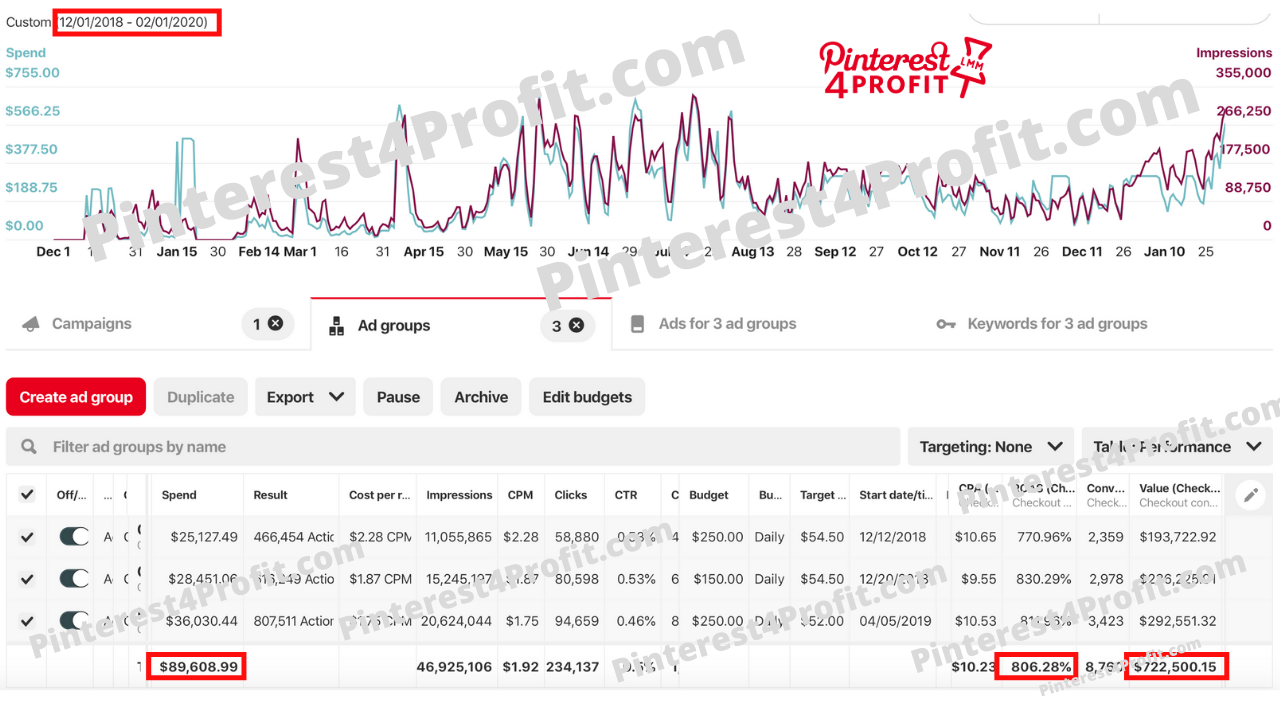Sort by the CPM column header

(x=520, y=495)
